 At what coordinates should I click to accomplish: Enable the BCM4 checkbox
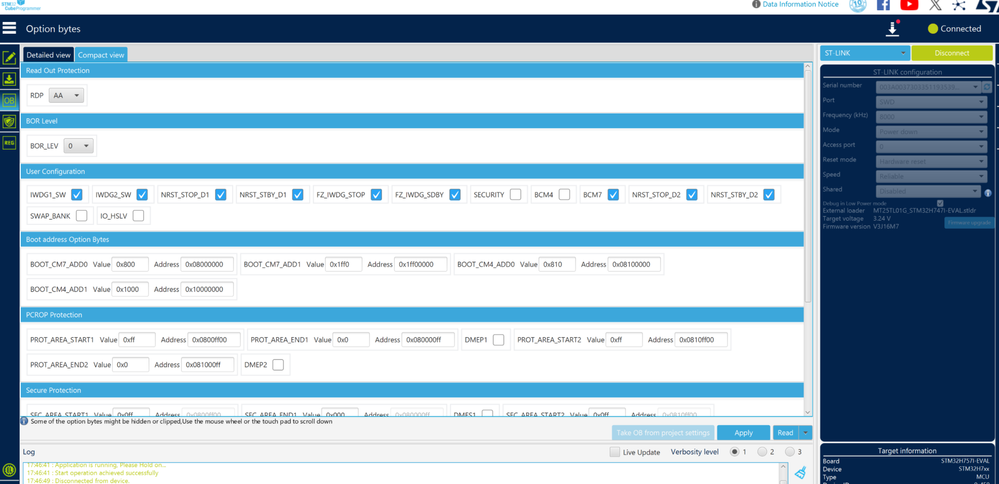click(x=564, y=194)
